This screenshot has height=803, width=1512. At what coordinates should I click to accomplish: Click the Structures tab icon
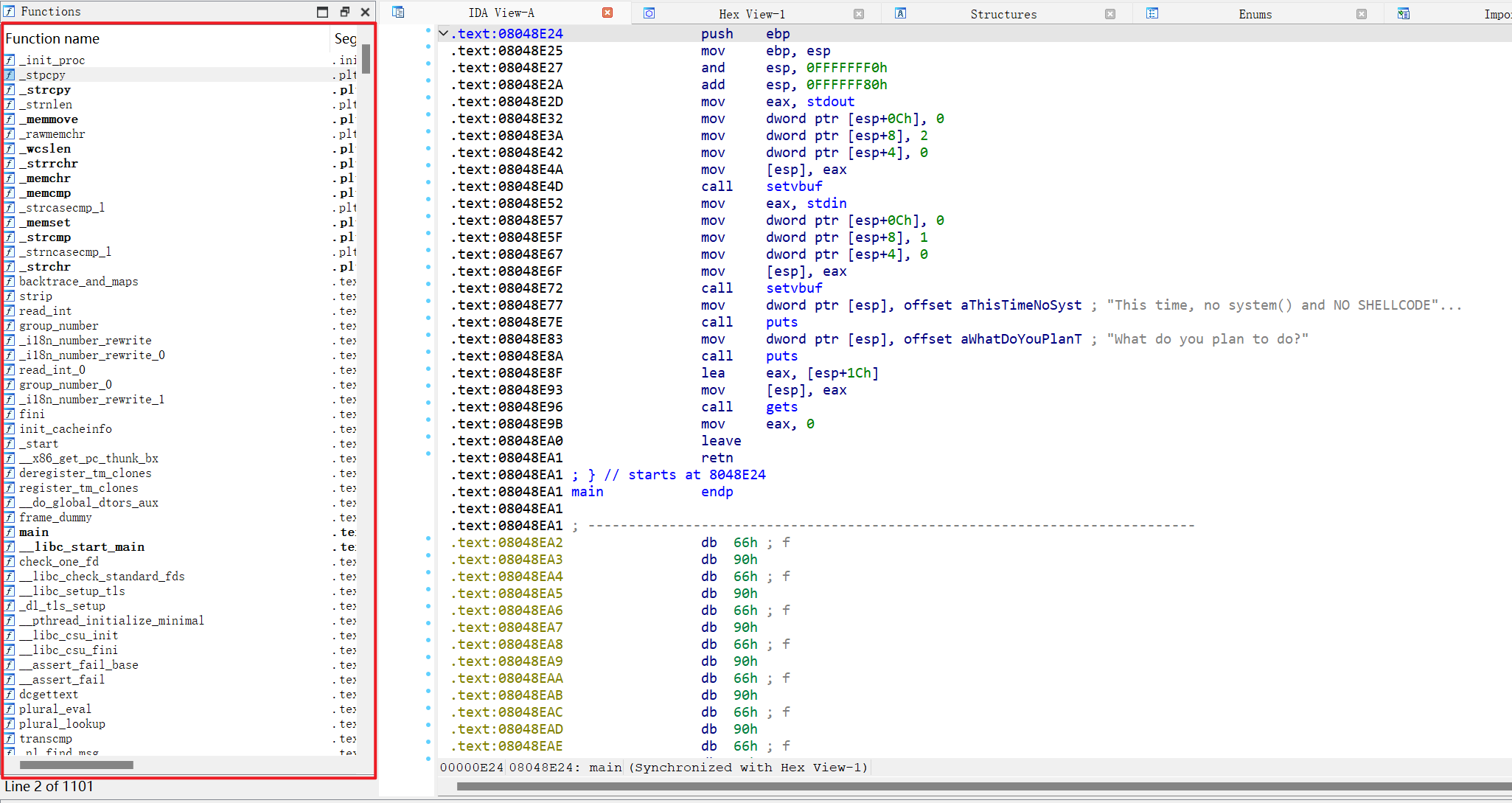(x=900, y=13)
